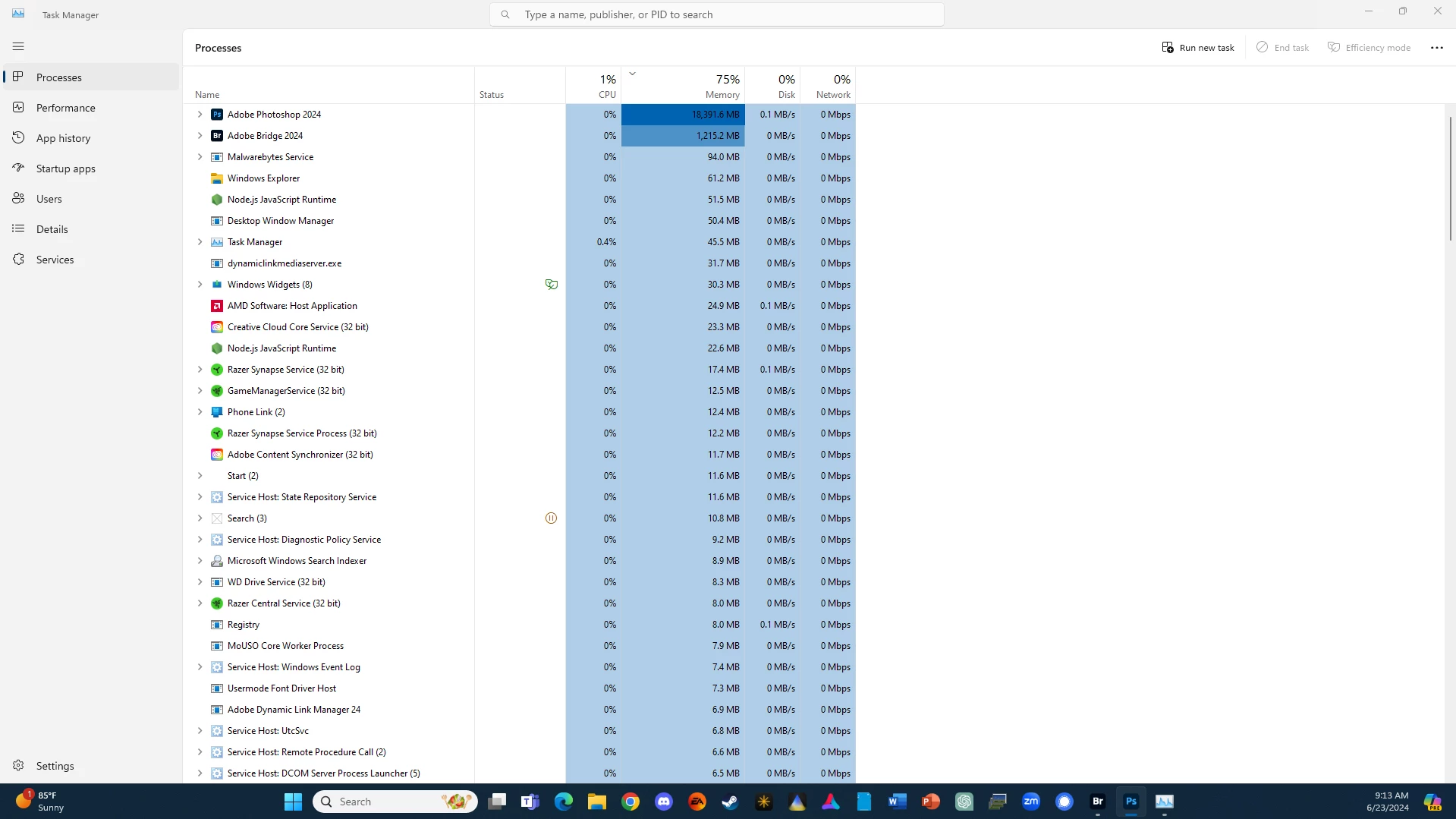
Task: Focus the process search box
Action: tap(717, 14)
